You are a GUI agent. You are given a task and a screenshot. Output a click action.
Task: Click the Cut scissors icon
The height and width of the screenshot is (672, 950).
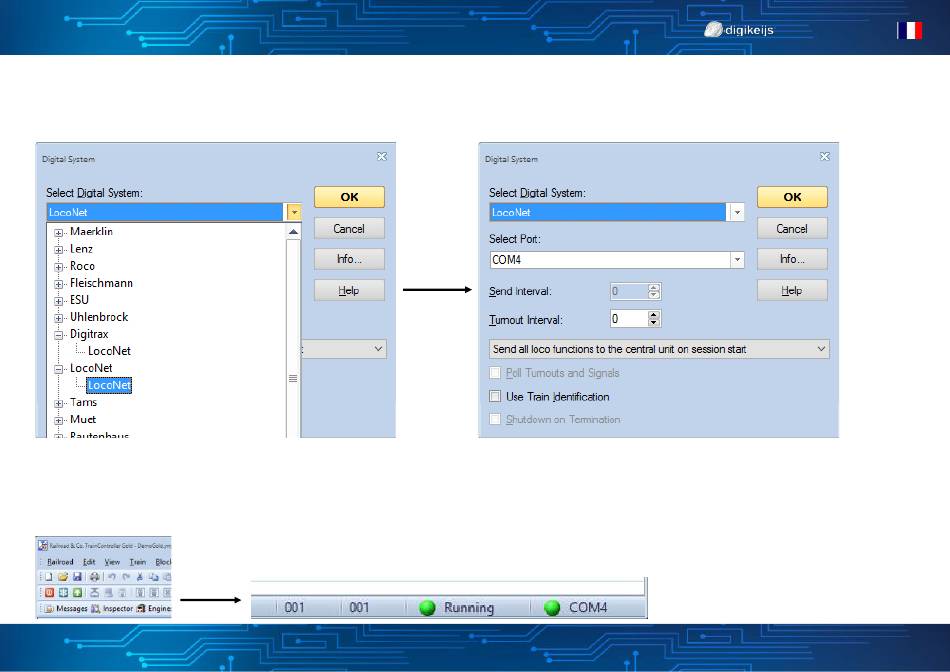[140, 577]
